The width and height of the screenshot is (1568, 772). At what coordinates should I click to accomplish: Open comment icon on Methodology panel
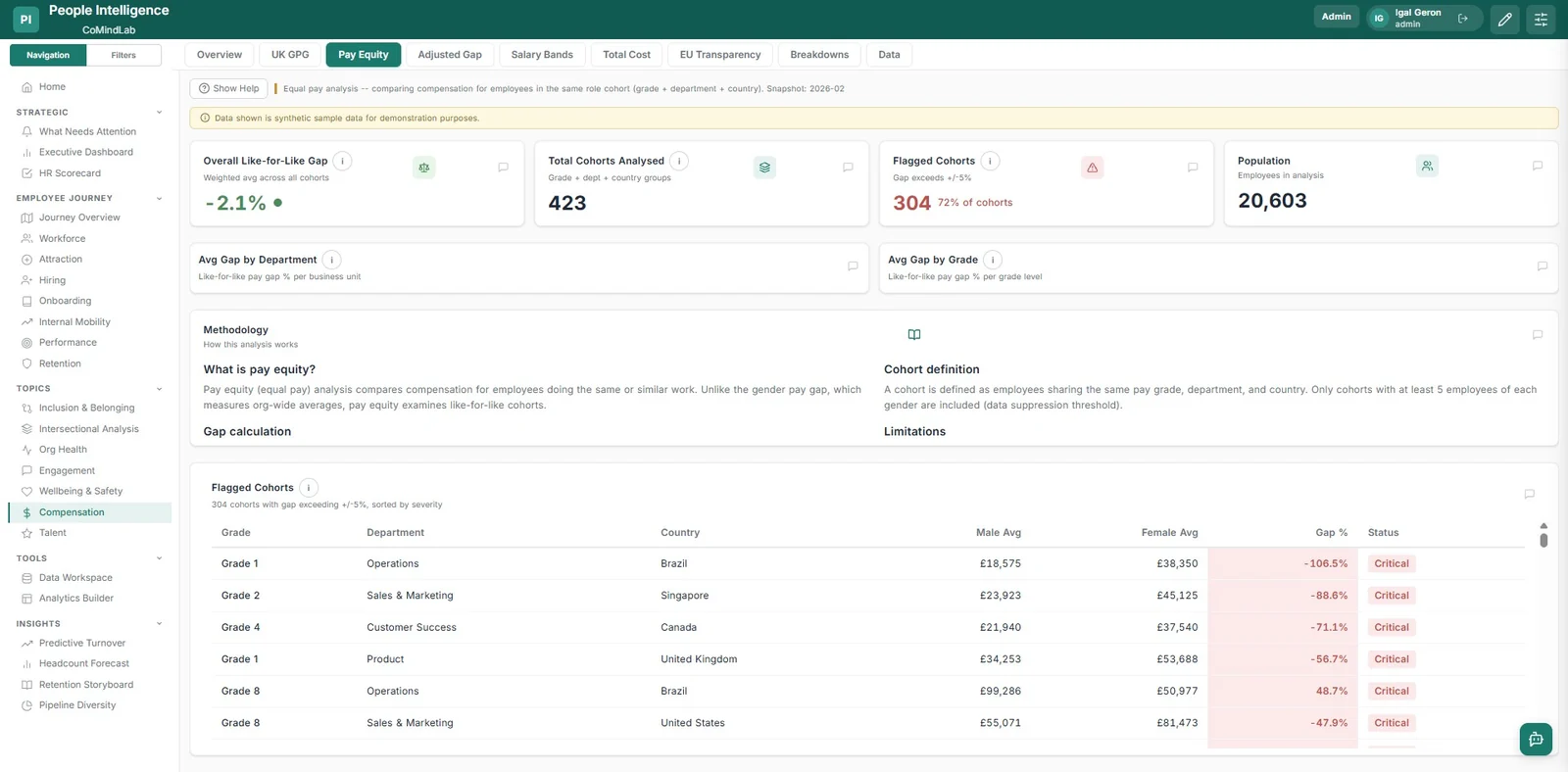click(1538, 334)
